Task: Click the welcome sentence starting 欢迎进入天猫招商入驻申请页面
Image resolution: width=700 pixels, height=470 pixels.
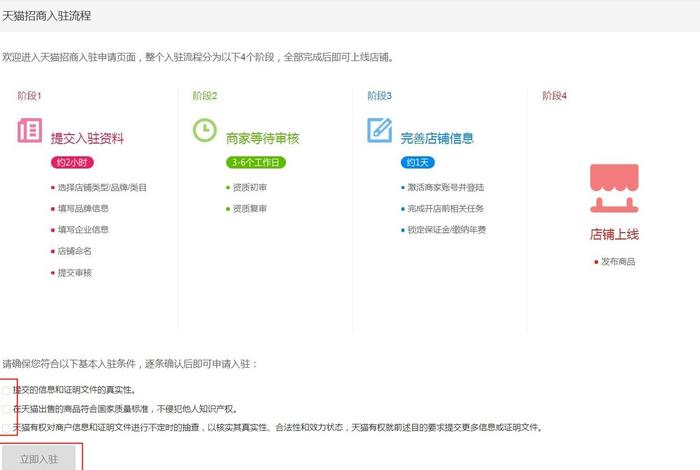Action: pos(198,57)
